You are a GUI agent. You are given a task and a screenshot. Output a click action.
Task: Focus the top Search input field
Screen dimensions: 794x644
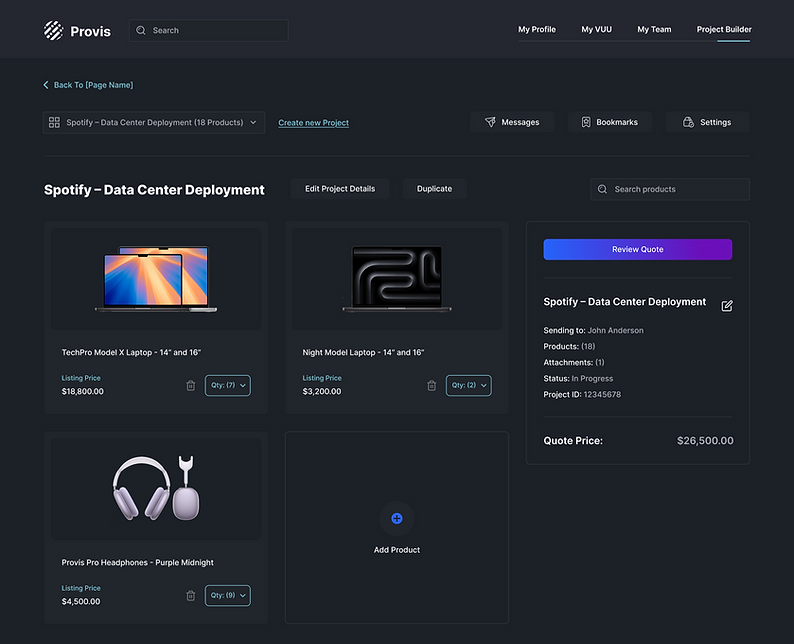209,30
